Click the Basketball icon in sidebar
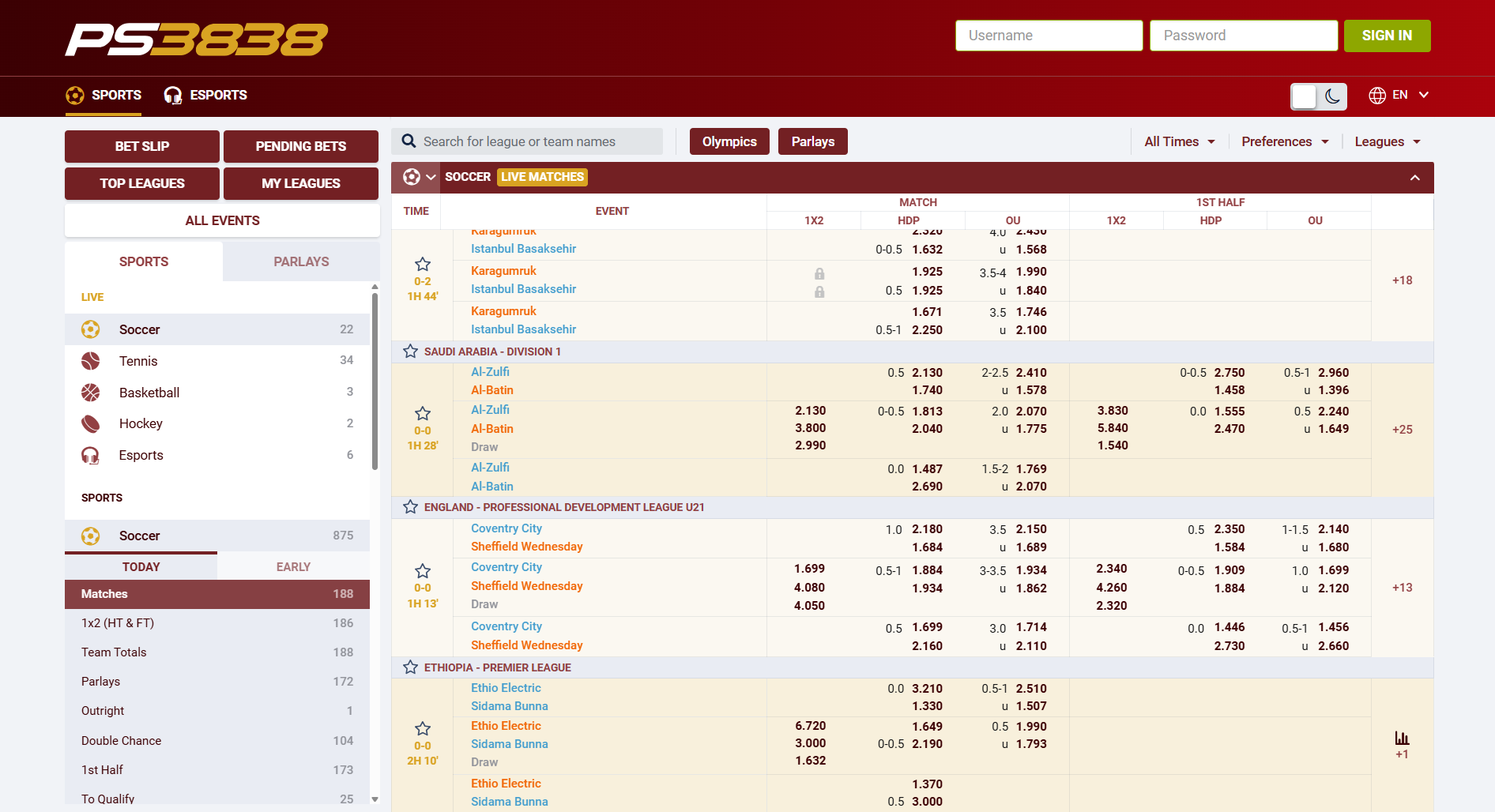 pyautogui.click(x=91, y=393)
